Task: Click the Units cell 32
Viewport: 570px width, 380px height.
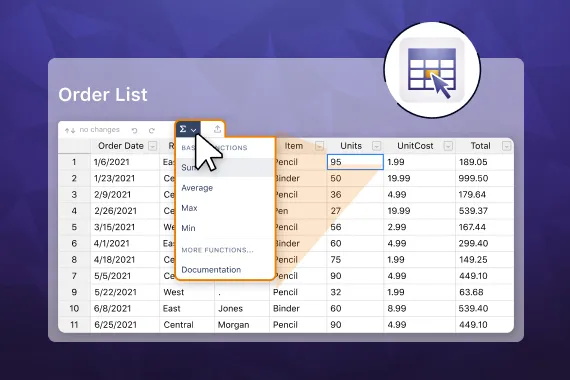Action: pos(355,292)
